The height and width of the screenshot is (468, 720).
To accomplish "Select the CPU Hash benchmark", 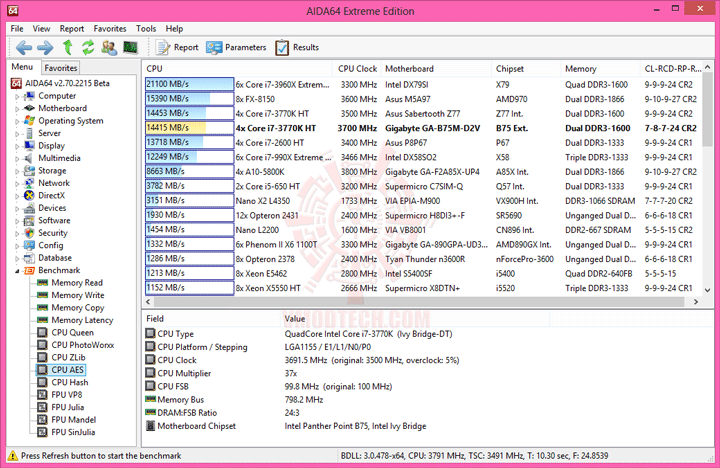I will coord(63,382).
